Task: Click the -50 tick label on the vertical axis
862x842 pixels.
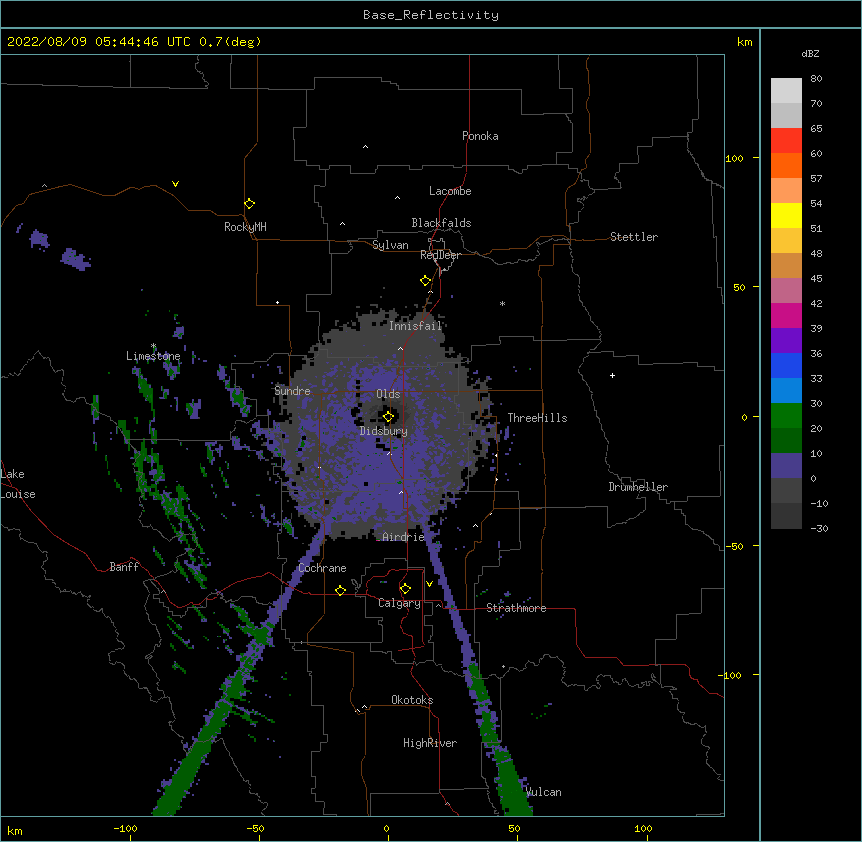Action: pyautogui.click(x=734, y=546)
